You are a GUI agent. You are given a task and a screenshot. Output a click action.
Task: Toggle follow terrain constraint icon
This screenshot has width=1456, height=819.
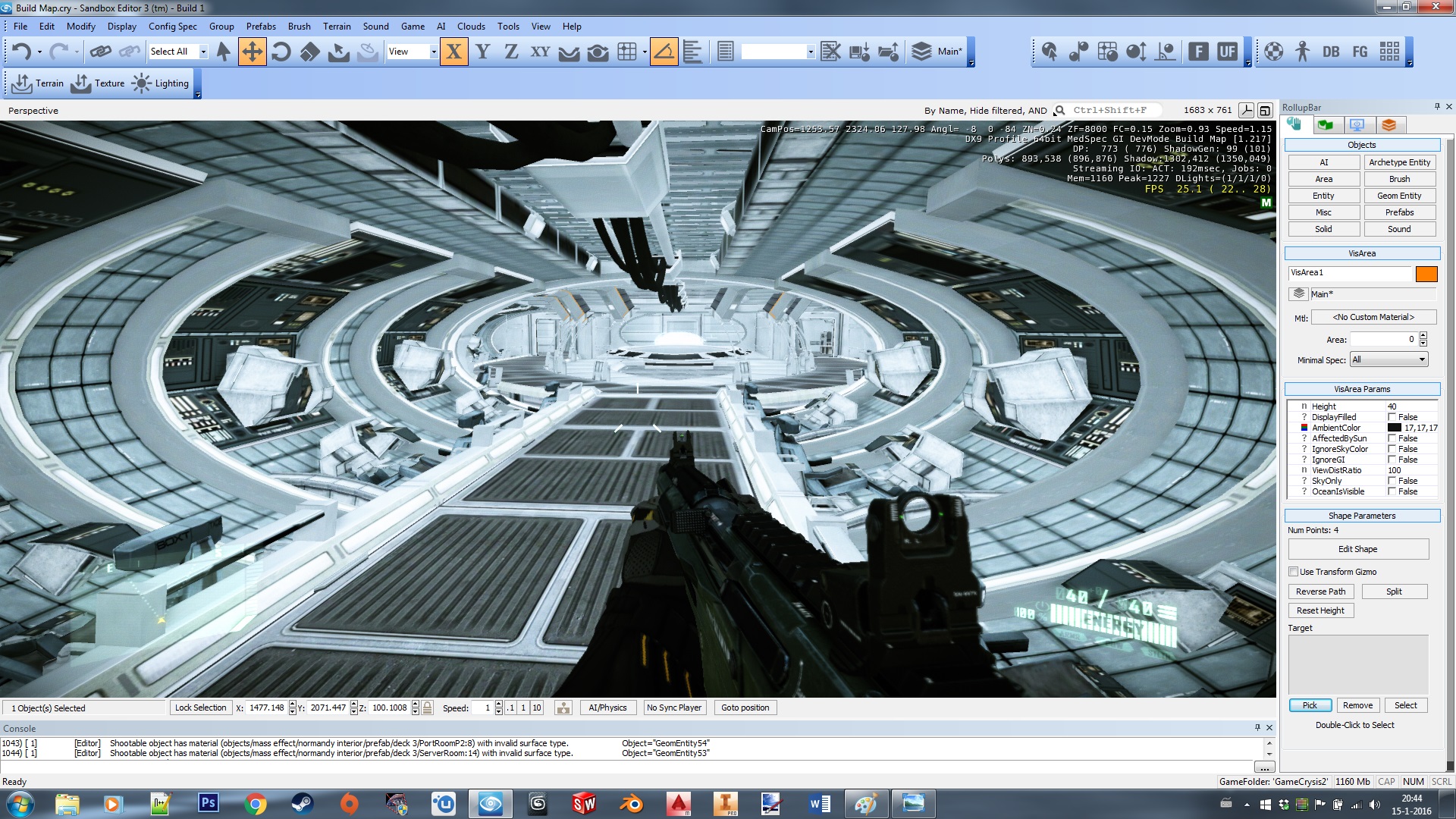tap(569, 52)
